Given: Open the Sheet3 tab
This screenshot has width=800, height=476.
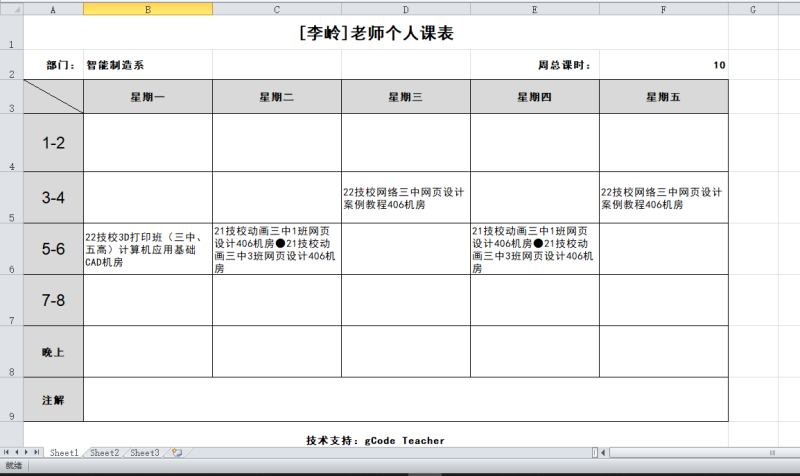Looking at the screenshot, I should coord(145,453).
